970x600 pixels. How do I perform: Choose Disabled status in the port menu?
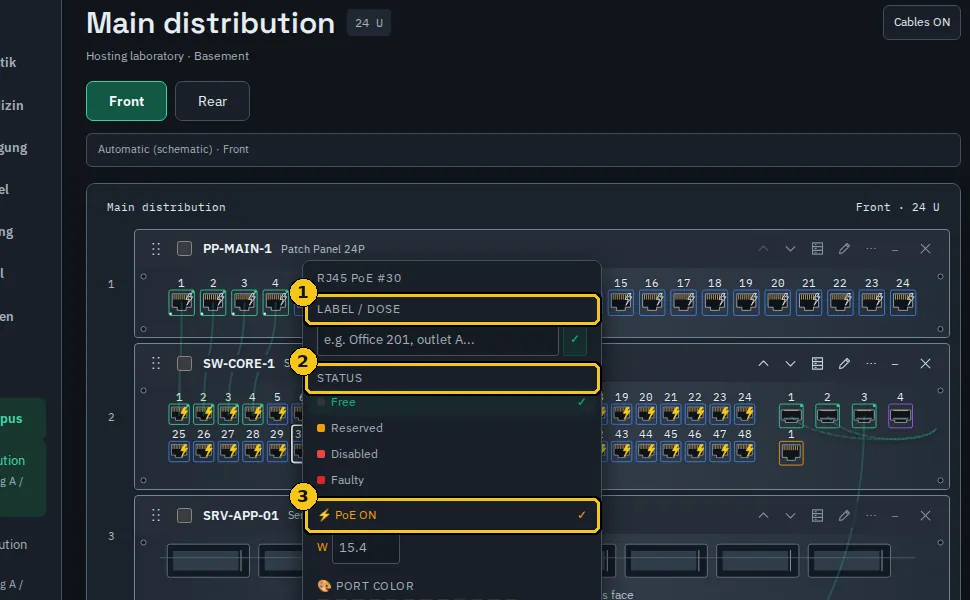pyautogui.click(x=452, y=454)
